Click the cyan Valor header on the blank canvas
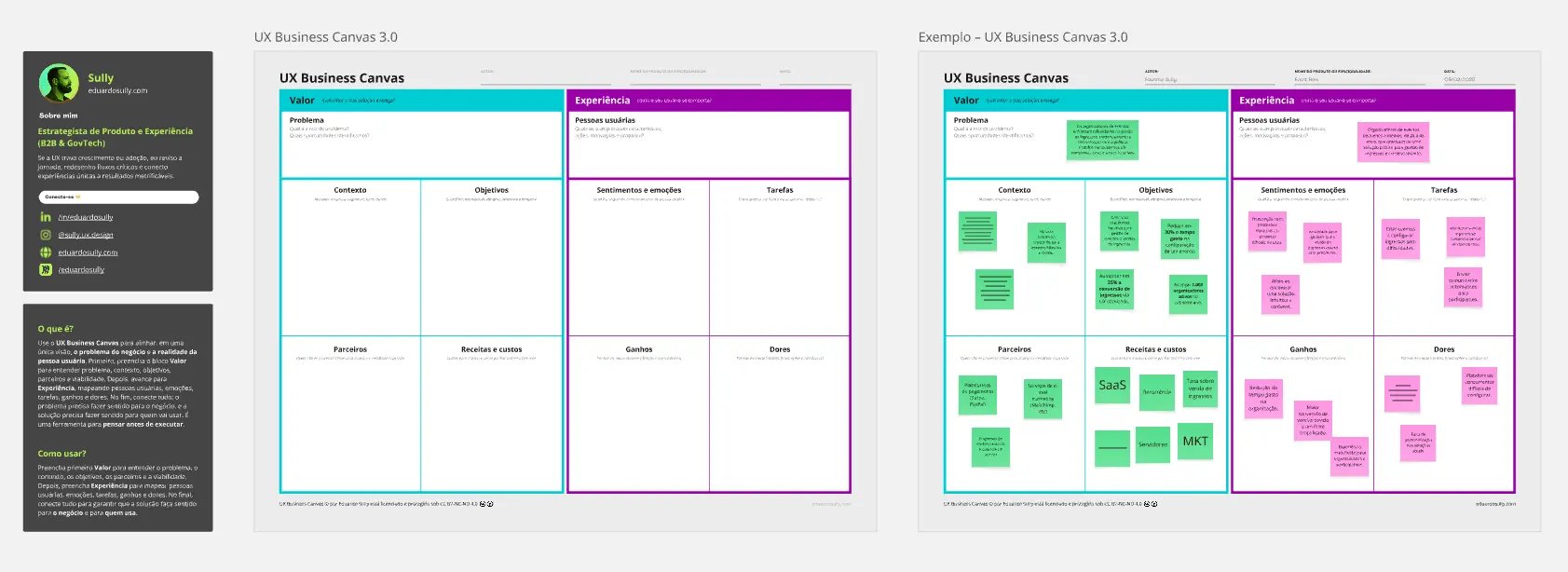This screenshot has width=1568, height=572. pos(422,101)
